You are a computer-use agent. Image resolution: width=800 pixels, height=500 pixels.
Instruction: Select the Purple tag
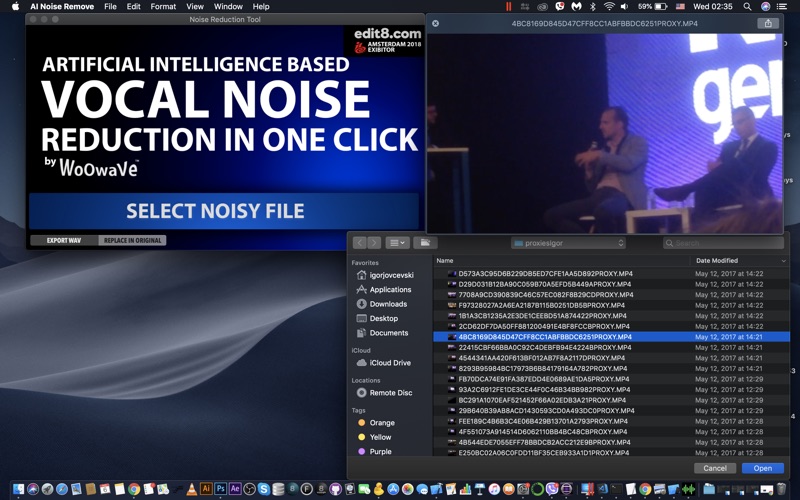(375, 452)
